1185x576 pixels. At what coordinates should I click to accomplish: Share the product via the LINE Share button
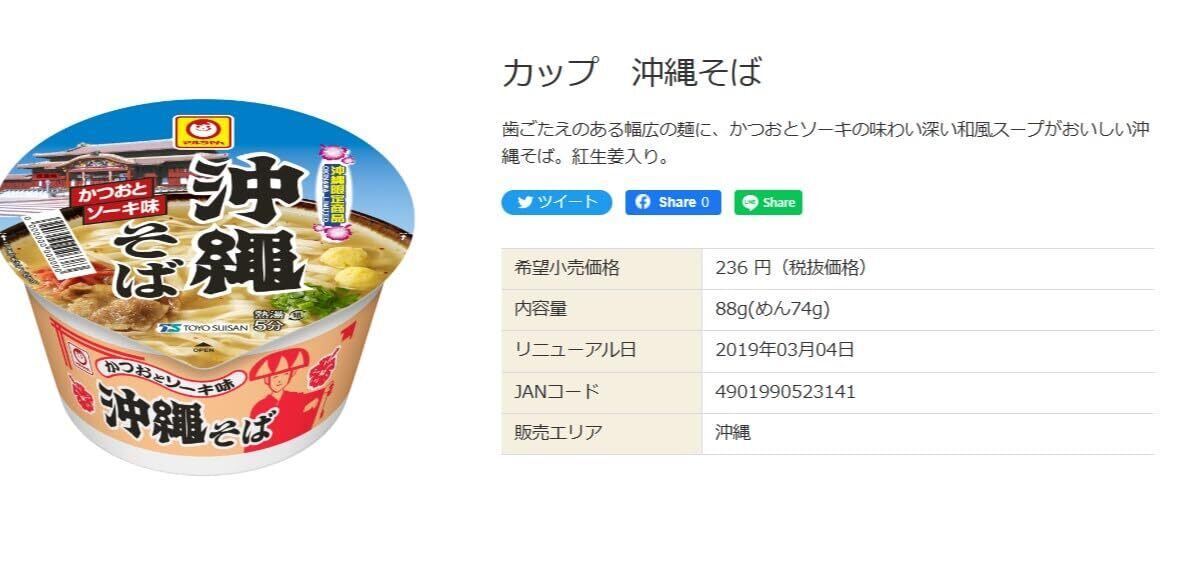point(768,203)
